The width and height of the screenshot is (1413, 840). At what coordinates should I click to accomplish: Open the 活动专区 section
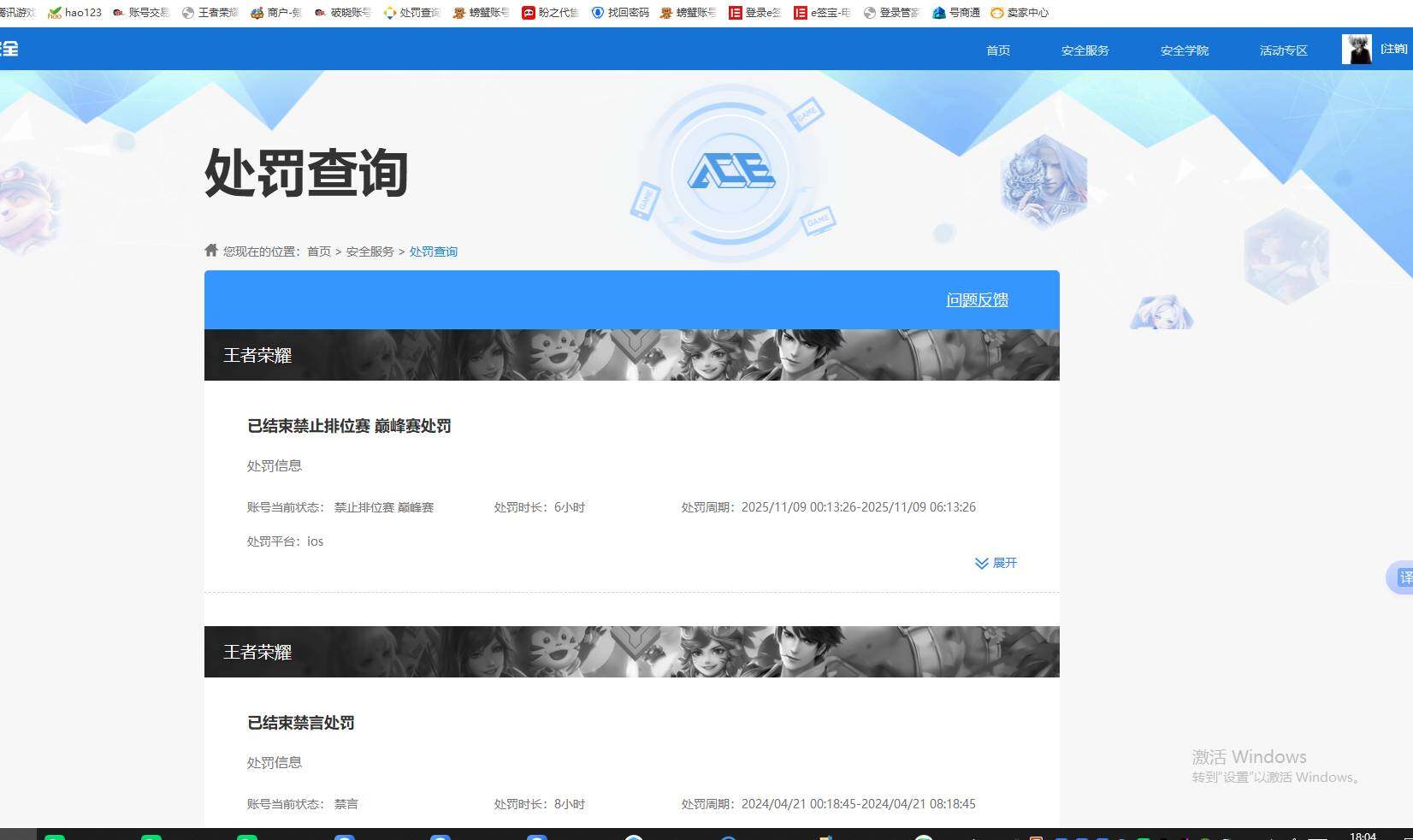pos(1282,50)
